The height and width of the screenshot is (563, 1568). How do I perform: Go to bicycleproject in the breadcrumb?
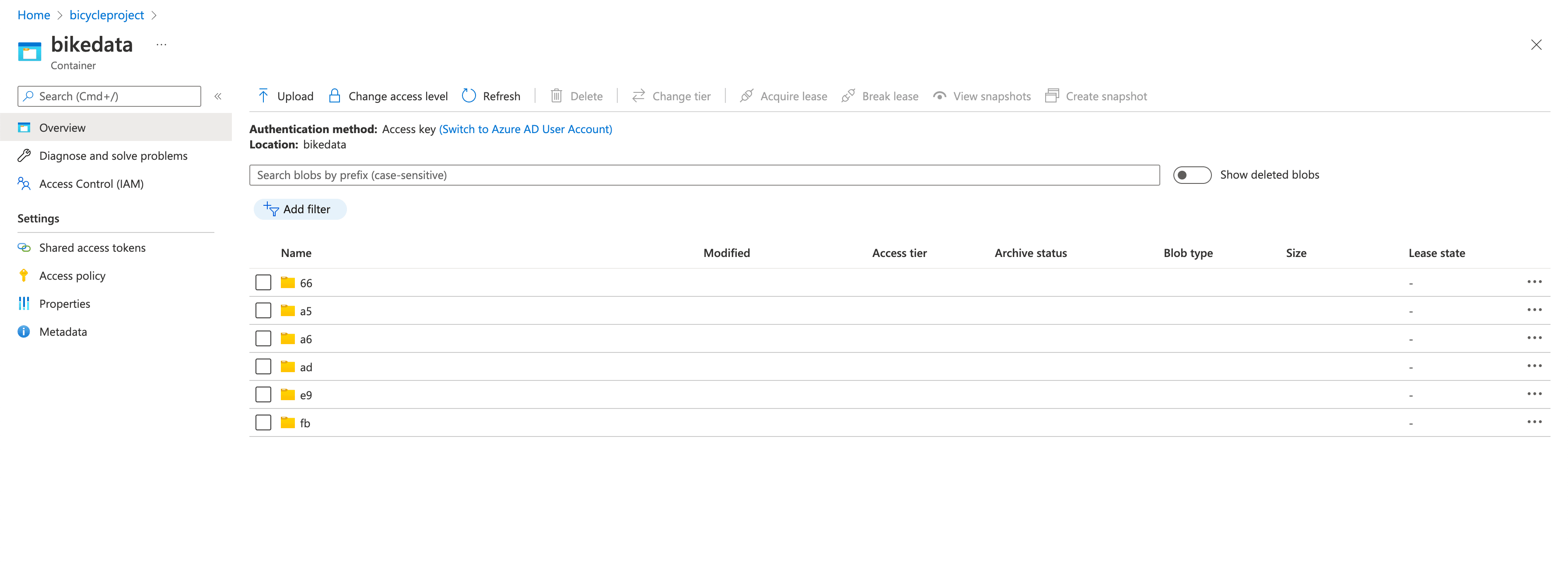(x=106, y=14)
